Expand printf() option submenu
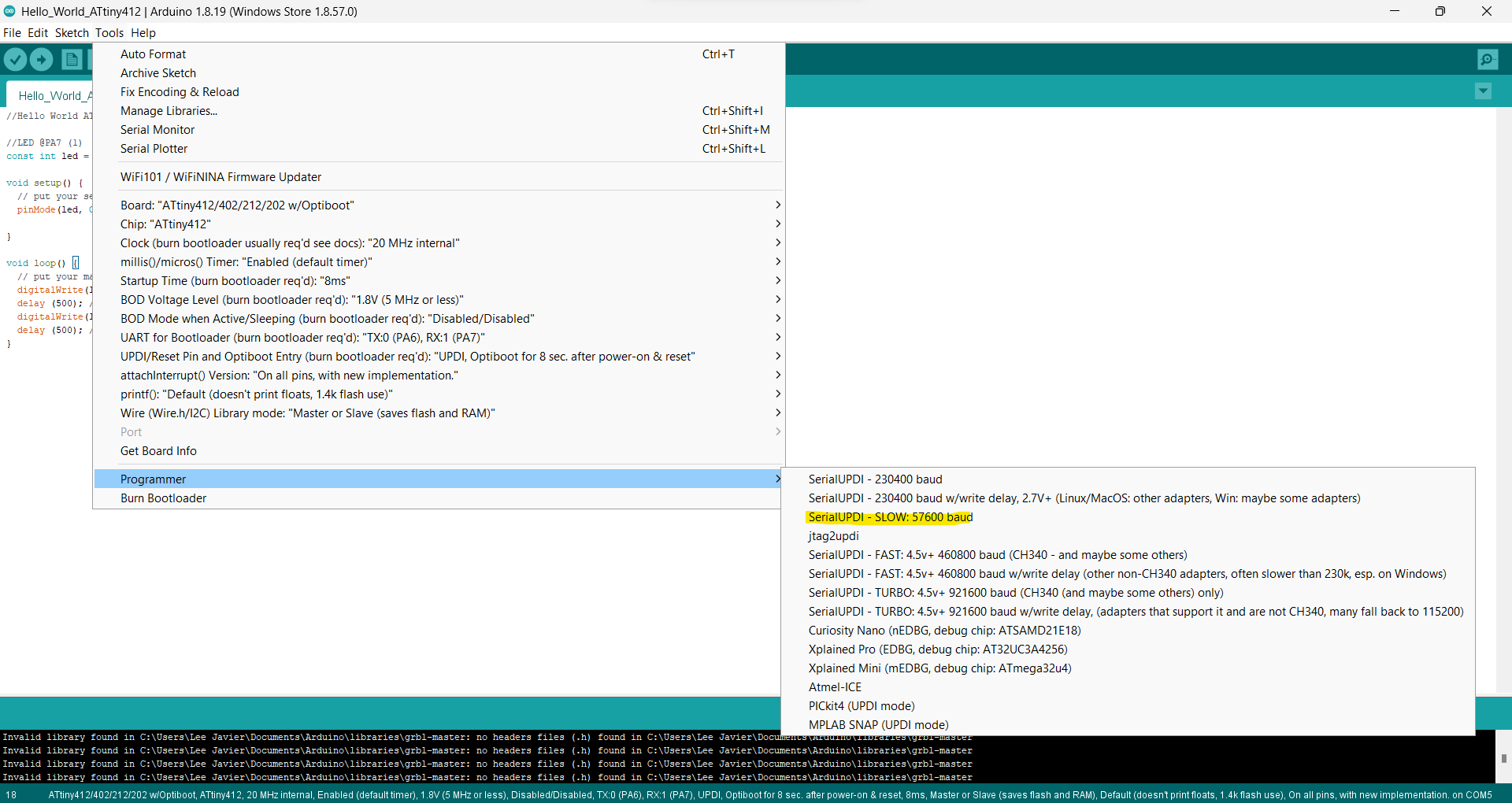 pyautogui.click(x=439, y=394)
